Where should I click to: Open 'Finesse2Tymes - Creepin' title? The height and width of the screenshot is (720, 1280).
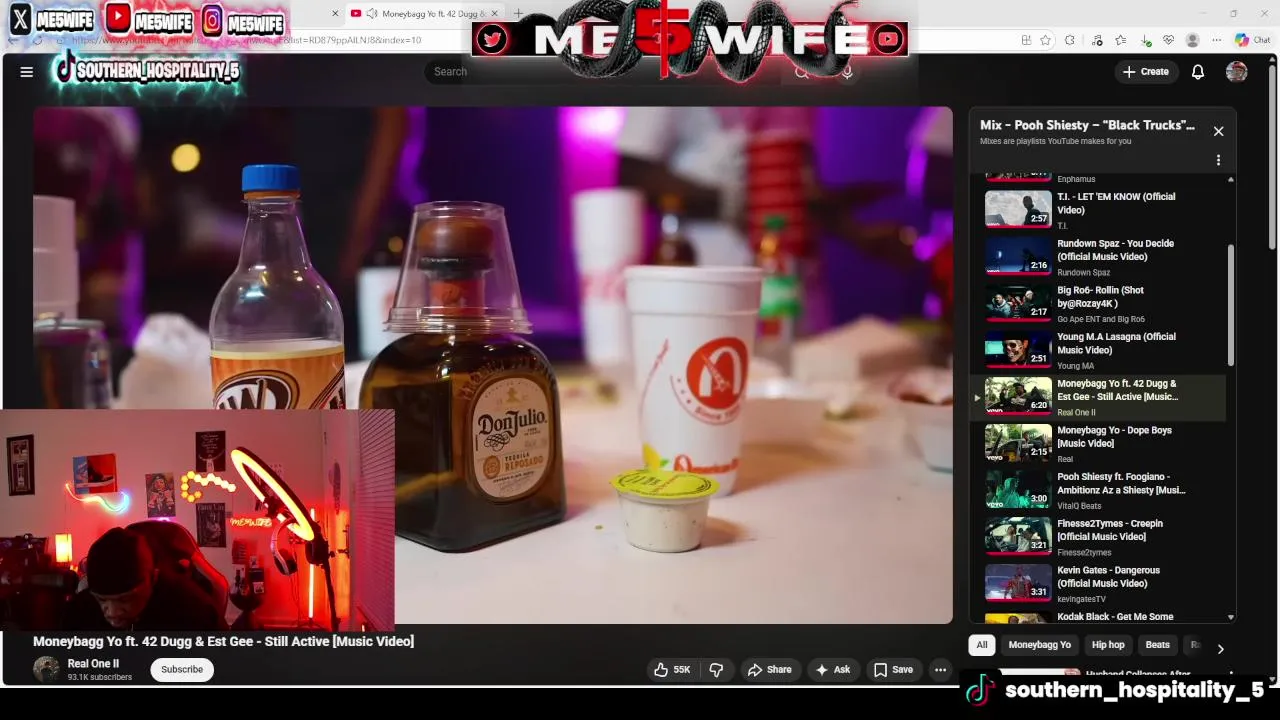1110,530
